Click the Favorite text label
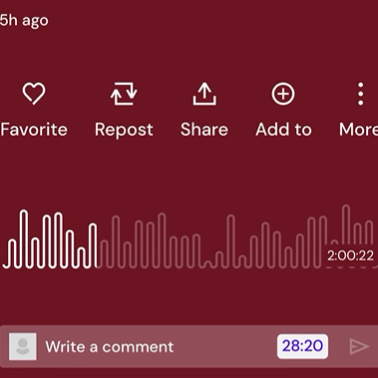The height and width of the screenshot is (378, 378). point(34,129)
